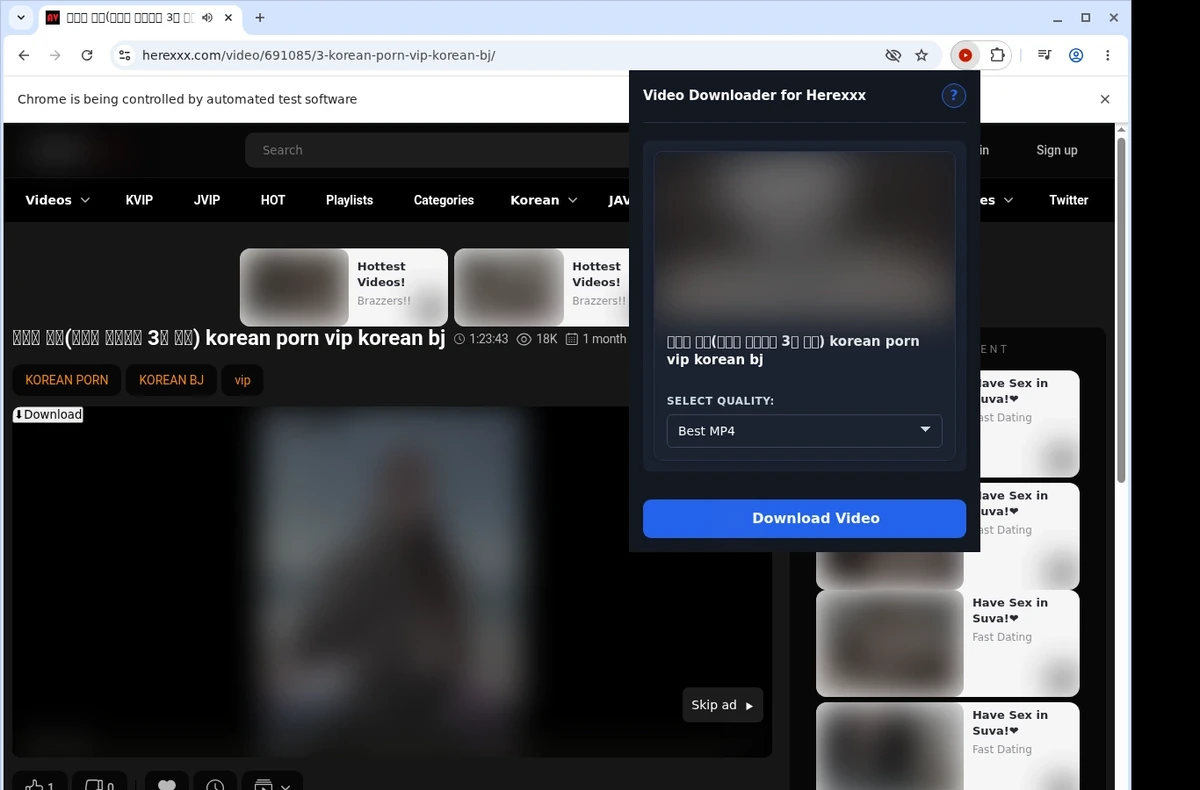This screenshot has height=790, width=1200.
Task: Go forward to the next page
Action: pyautogui.click(x=55, y=56)
